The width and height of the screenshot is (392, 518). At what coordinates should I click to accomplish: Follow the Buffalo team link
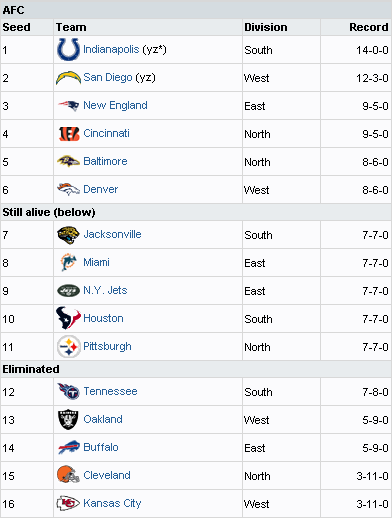coord(101,447)
